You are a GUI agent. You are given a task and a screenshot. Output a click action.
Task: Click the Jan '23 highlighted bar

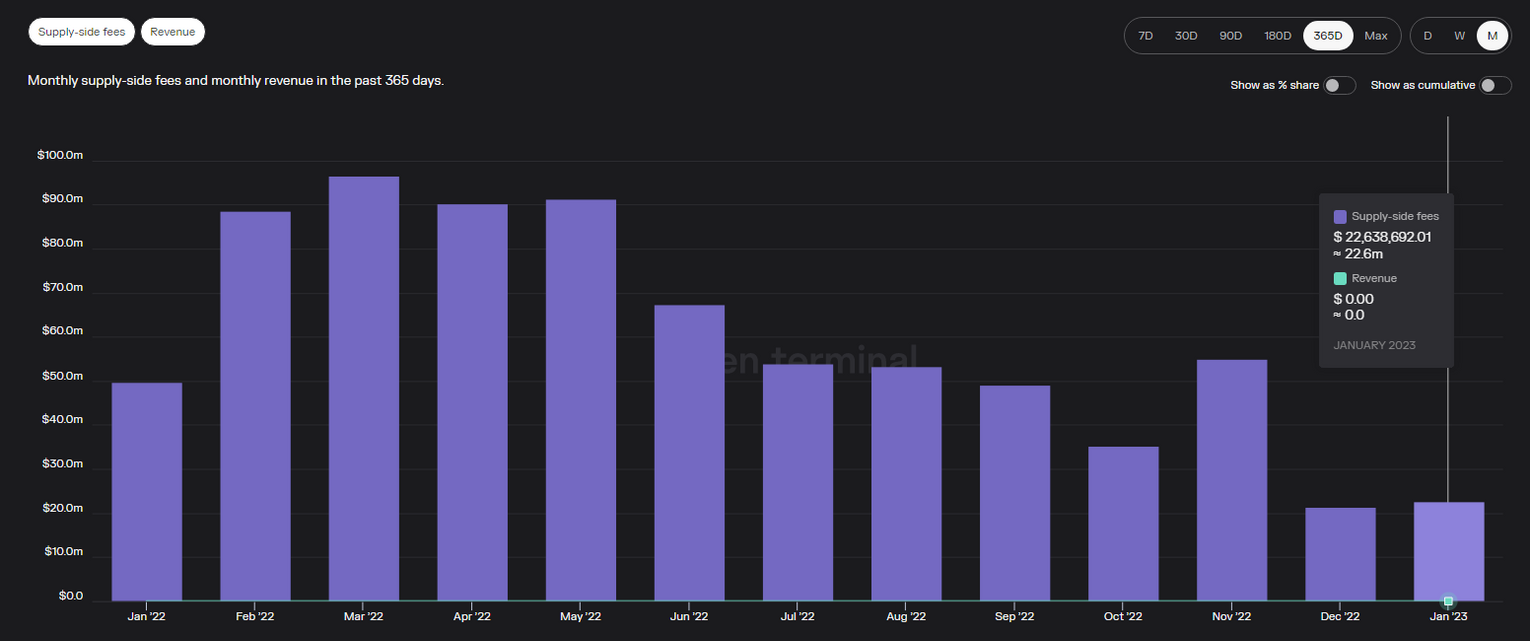1448,550
